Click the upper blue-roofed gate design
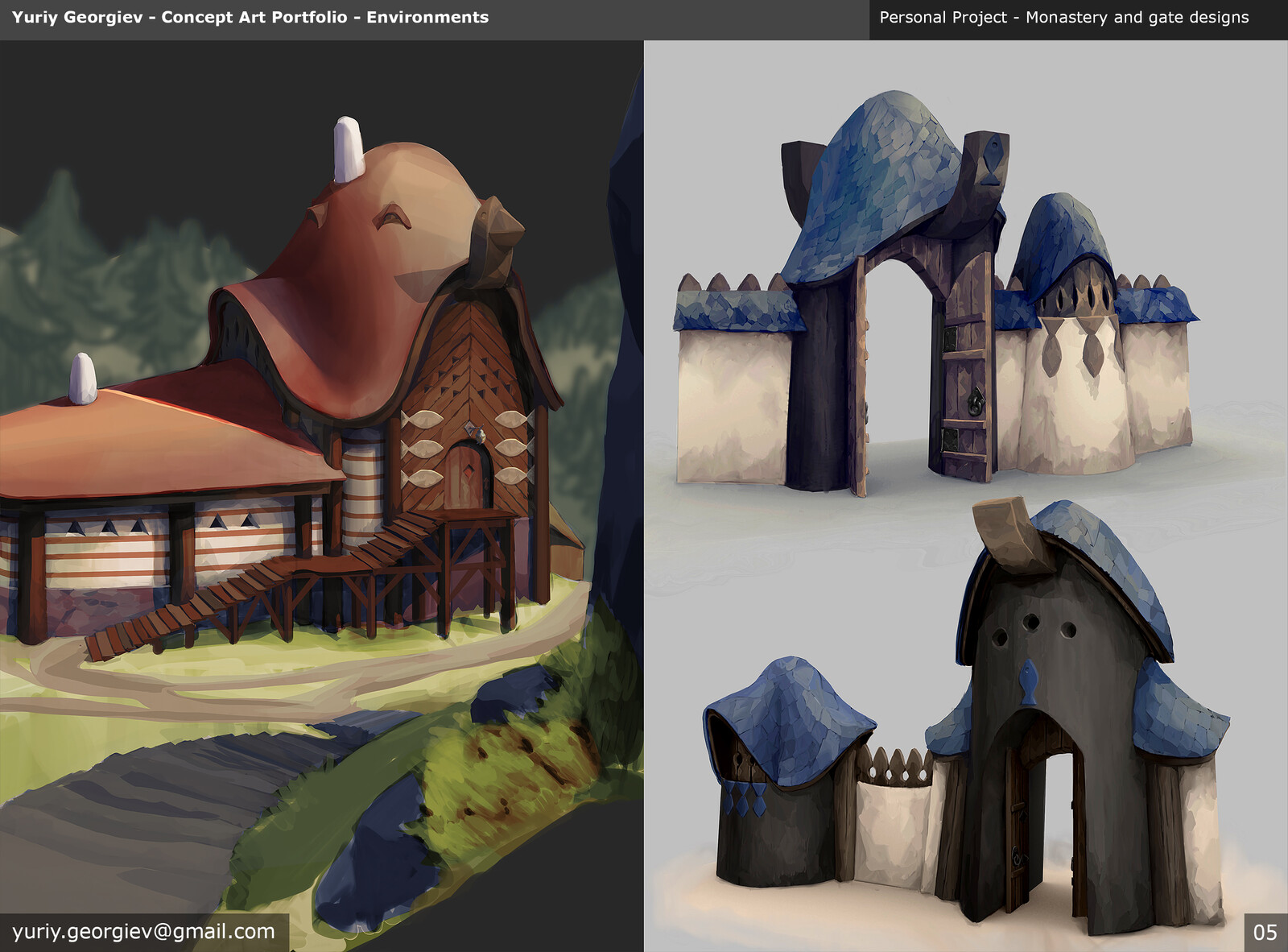The width and height of the screenshot is (1288, 952). coord(935,294)
